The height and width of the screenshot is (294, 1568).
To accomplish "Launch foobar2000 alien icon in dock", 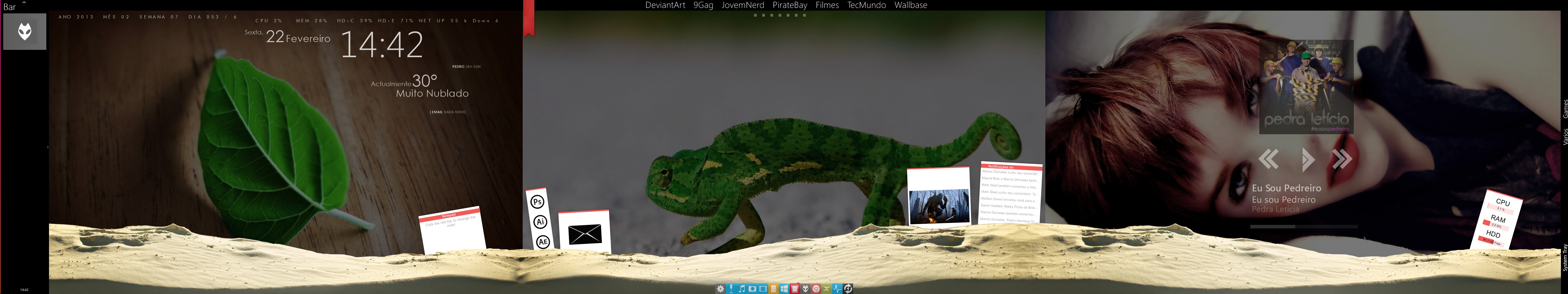I will (x=805, y=289).
